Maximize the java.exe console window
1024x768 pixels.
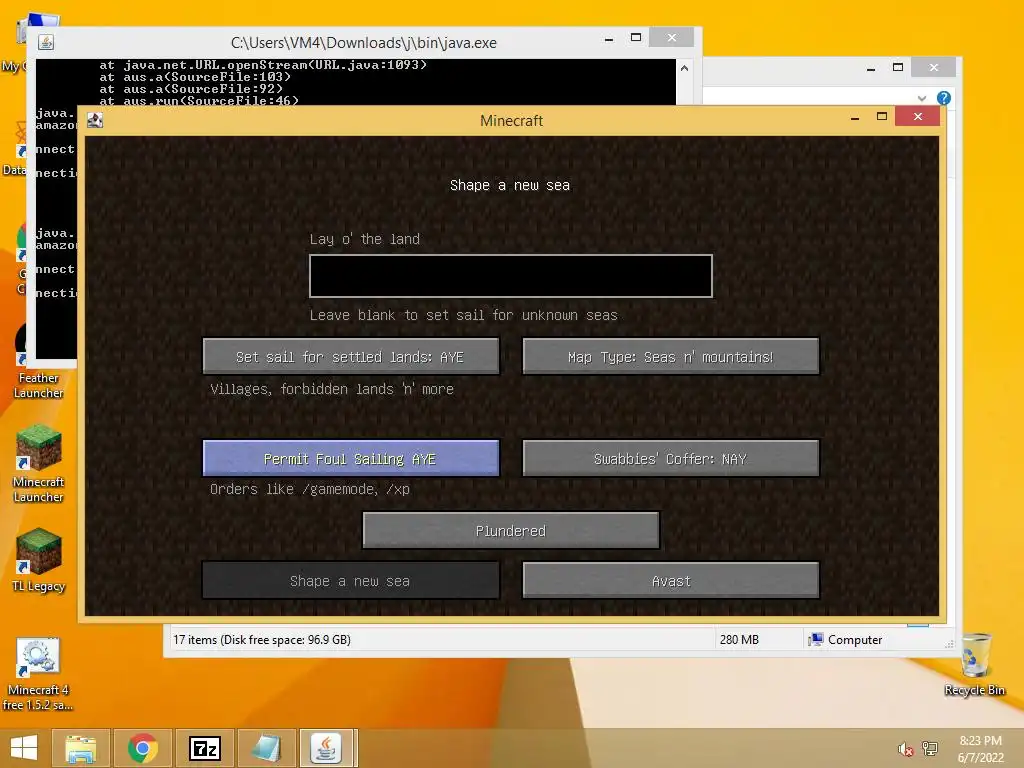click(635, 38)
